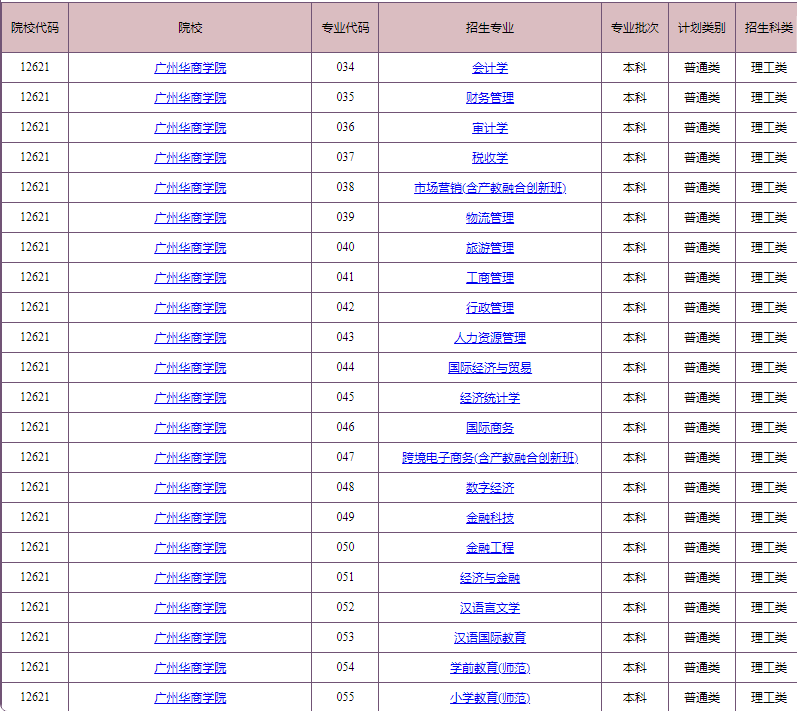Open the 数字经济 major link
The height and width of the screenshot is (711, 797).
point(489,487)
